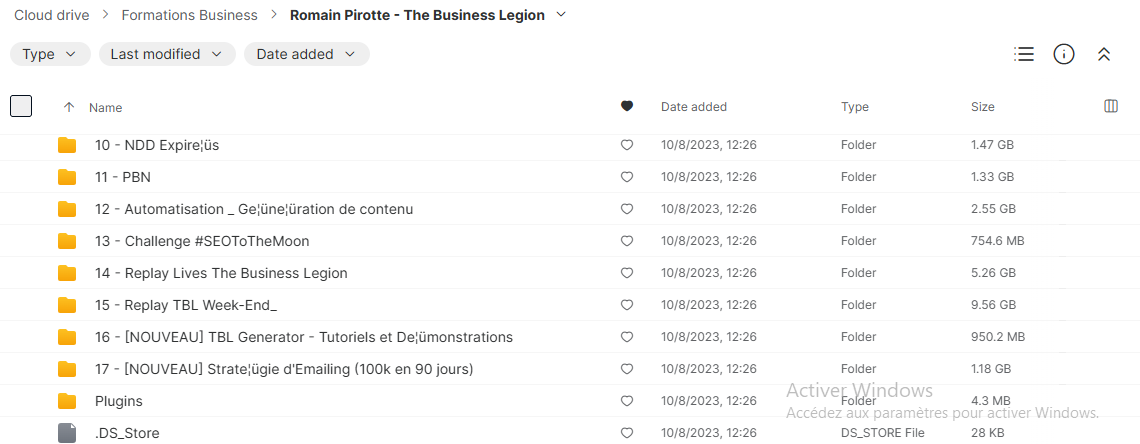Click favourites heart icon in column header
The width and height of the screenshot is (1140, 444).
627,107
